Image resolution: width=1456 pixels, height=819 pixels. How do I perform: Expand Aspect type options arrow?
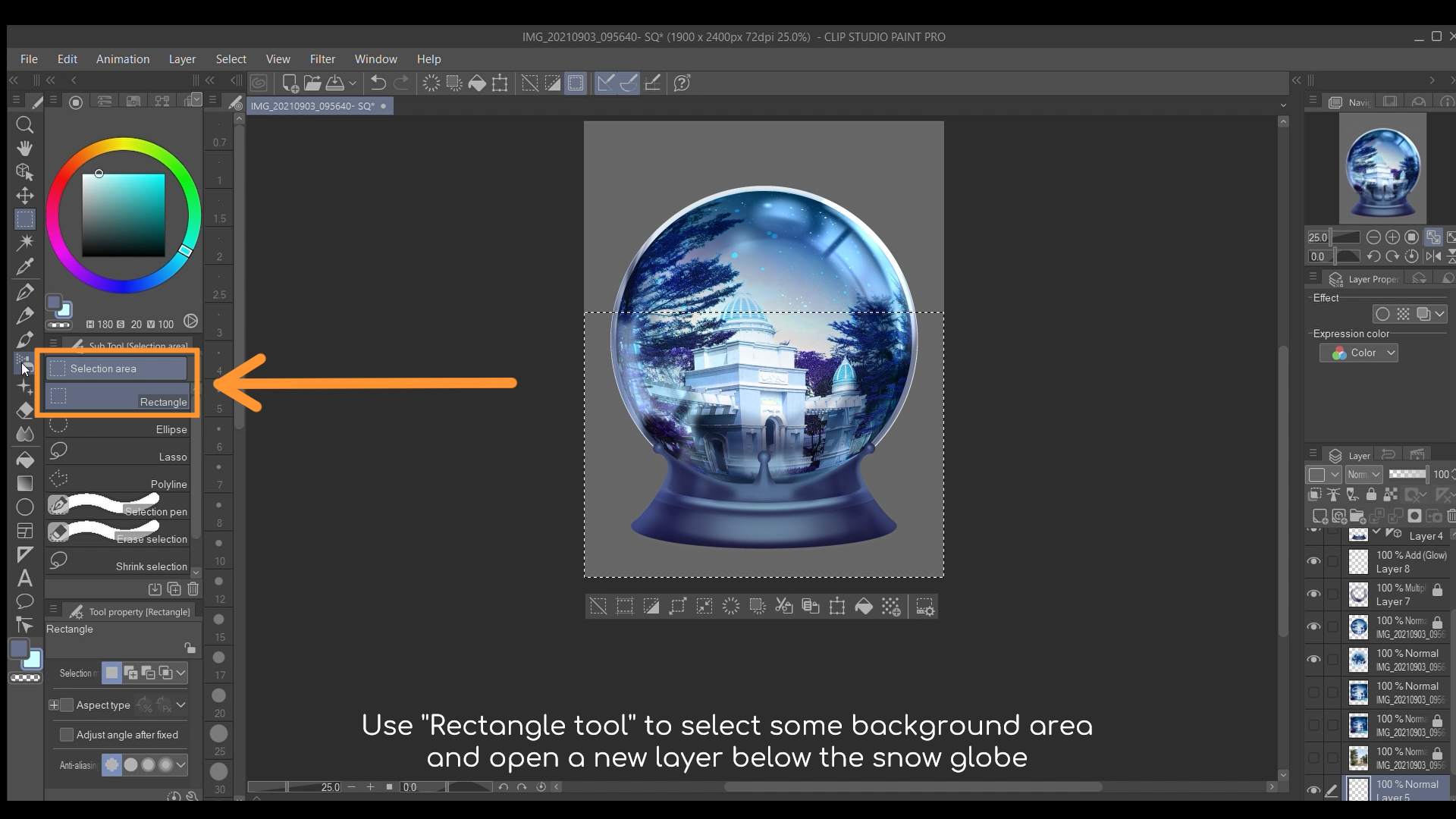(x=181, y=705)
